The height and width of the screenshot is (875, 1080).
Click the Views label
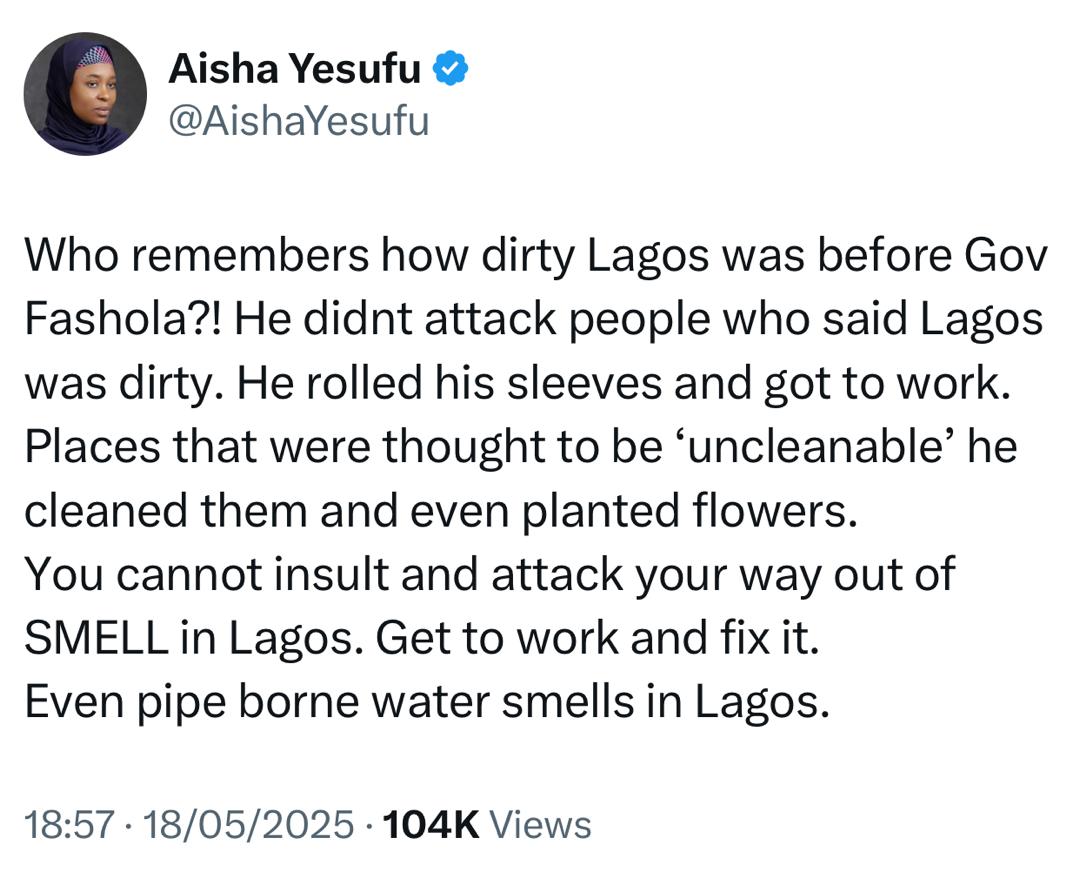click(x=543, y=825)
